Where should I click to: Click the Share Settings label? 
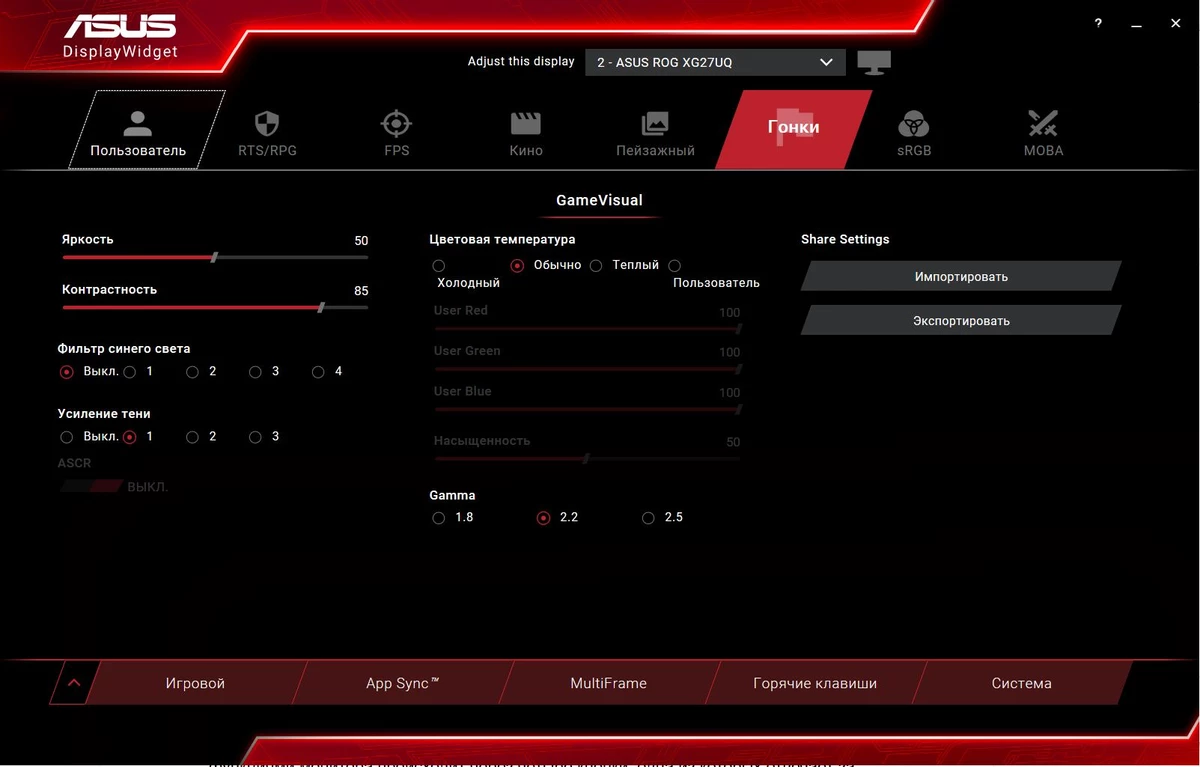845,240
